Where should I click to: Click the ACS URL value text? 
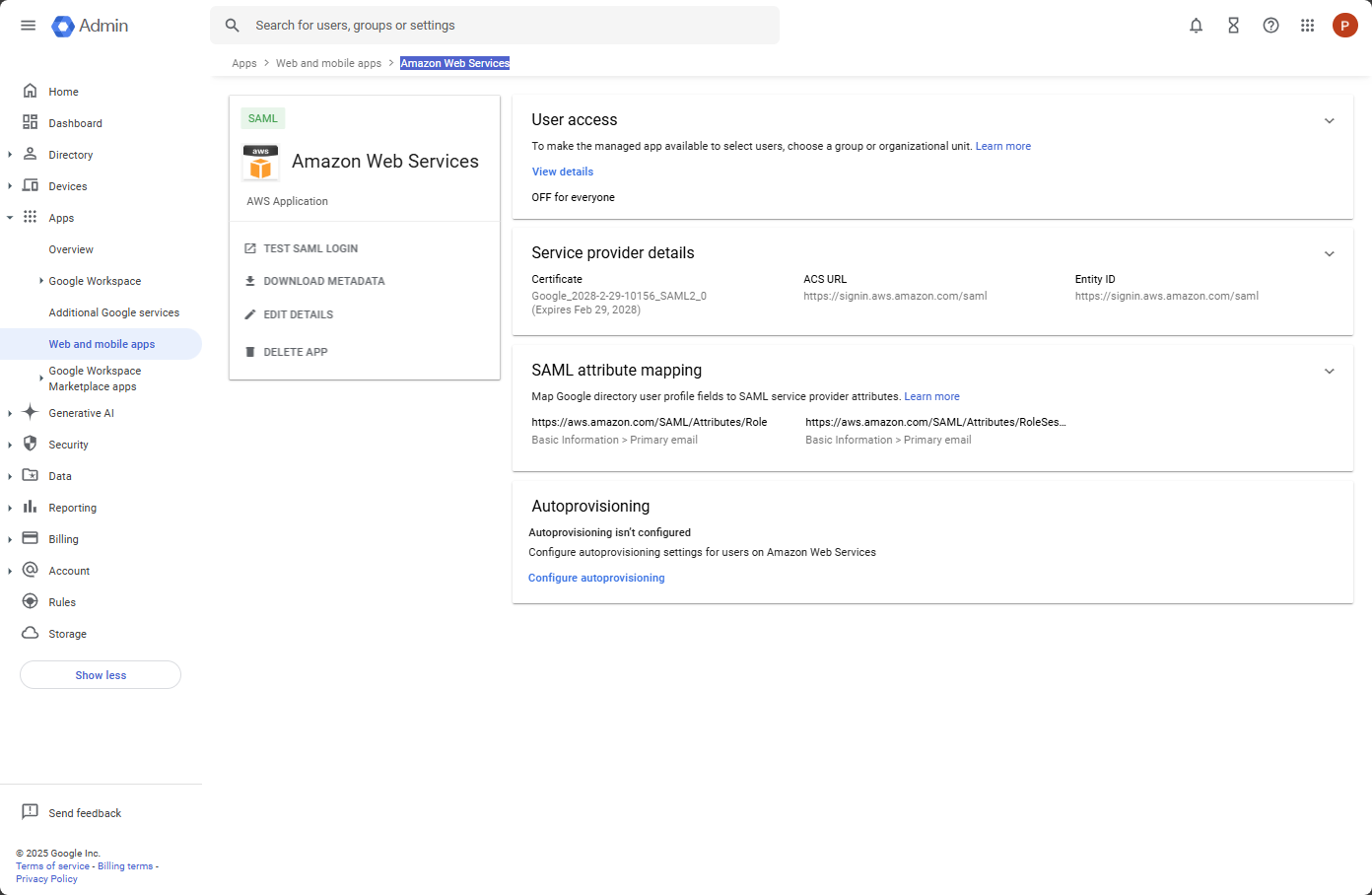point(895,296)
